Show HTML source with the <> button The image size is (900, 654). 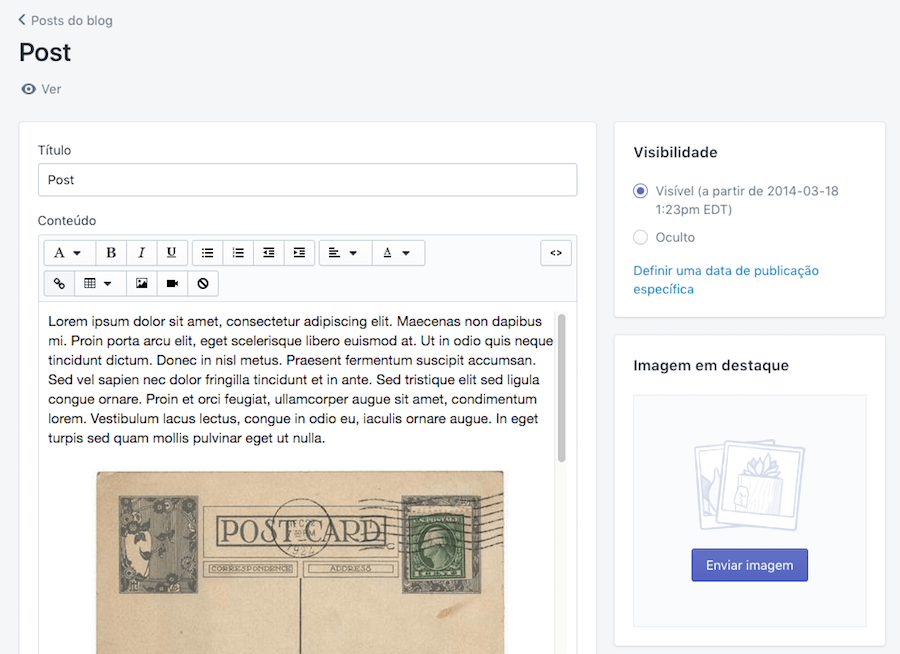pyautogui.click(x=556, y=253)
